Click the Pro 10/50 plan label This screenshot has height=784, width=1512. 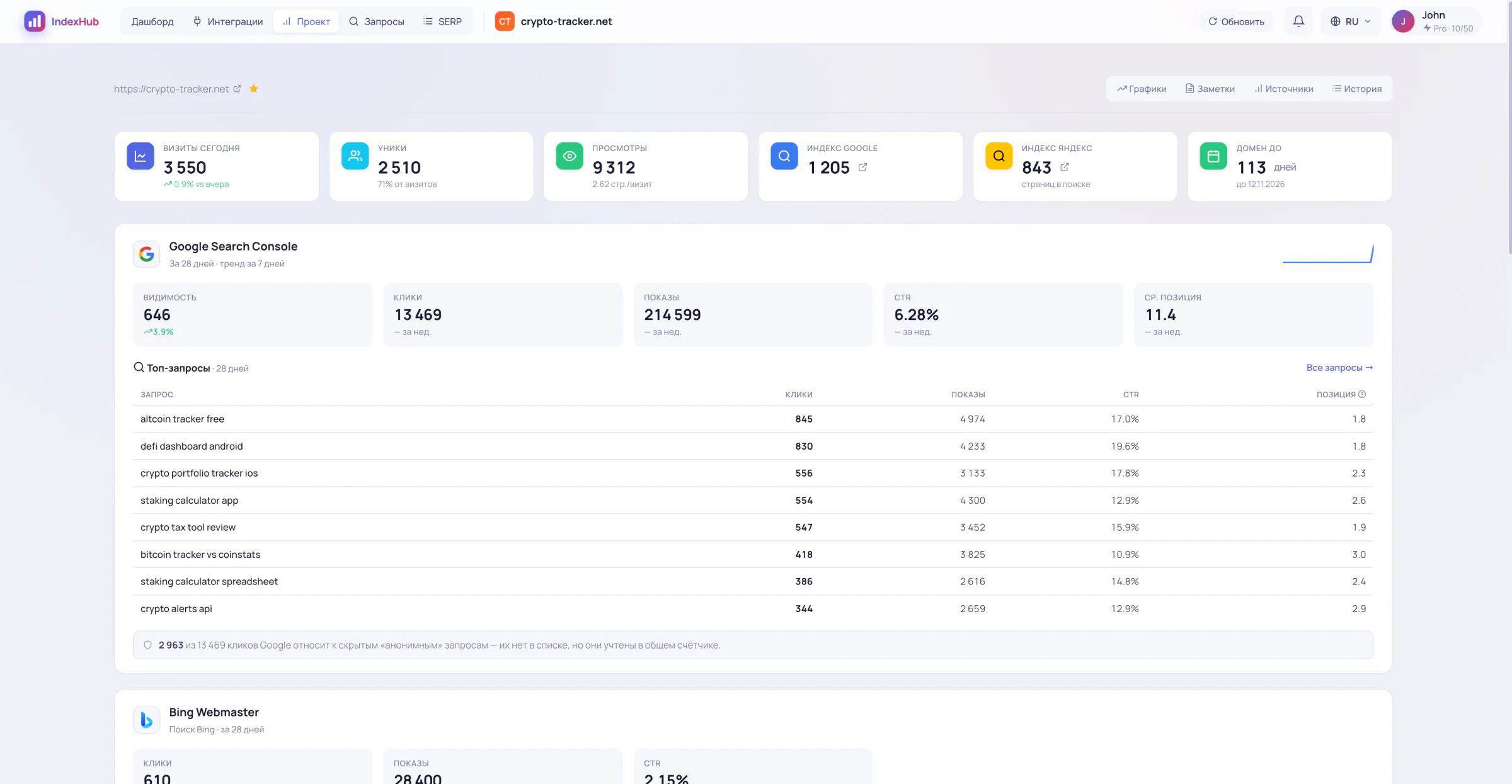1448,28
